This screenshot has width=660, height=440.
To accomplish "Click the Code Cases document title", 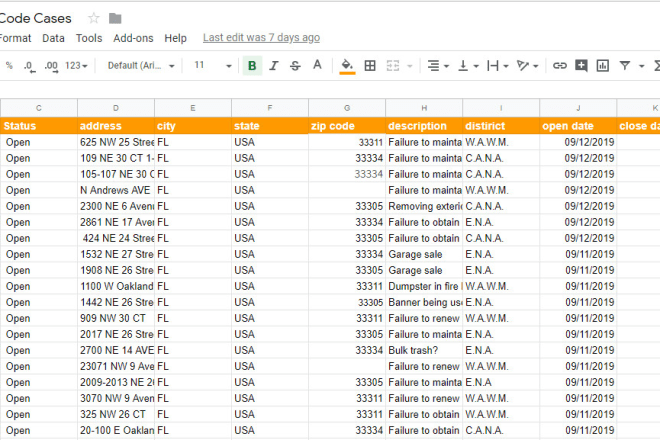I will click(x=35, y=18).
